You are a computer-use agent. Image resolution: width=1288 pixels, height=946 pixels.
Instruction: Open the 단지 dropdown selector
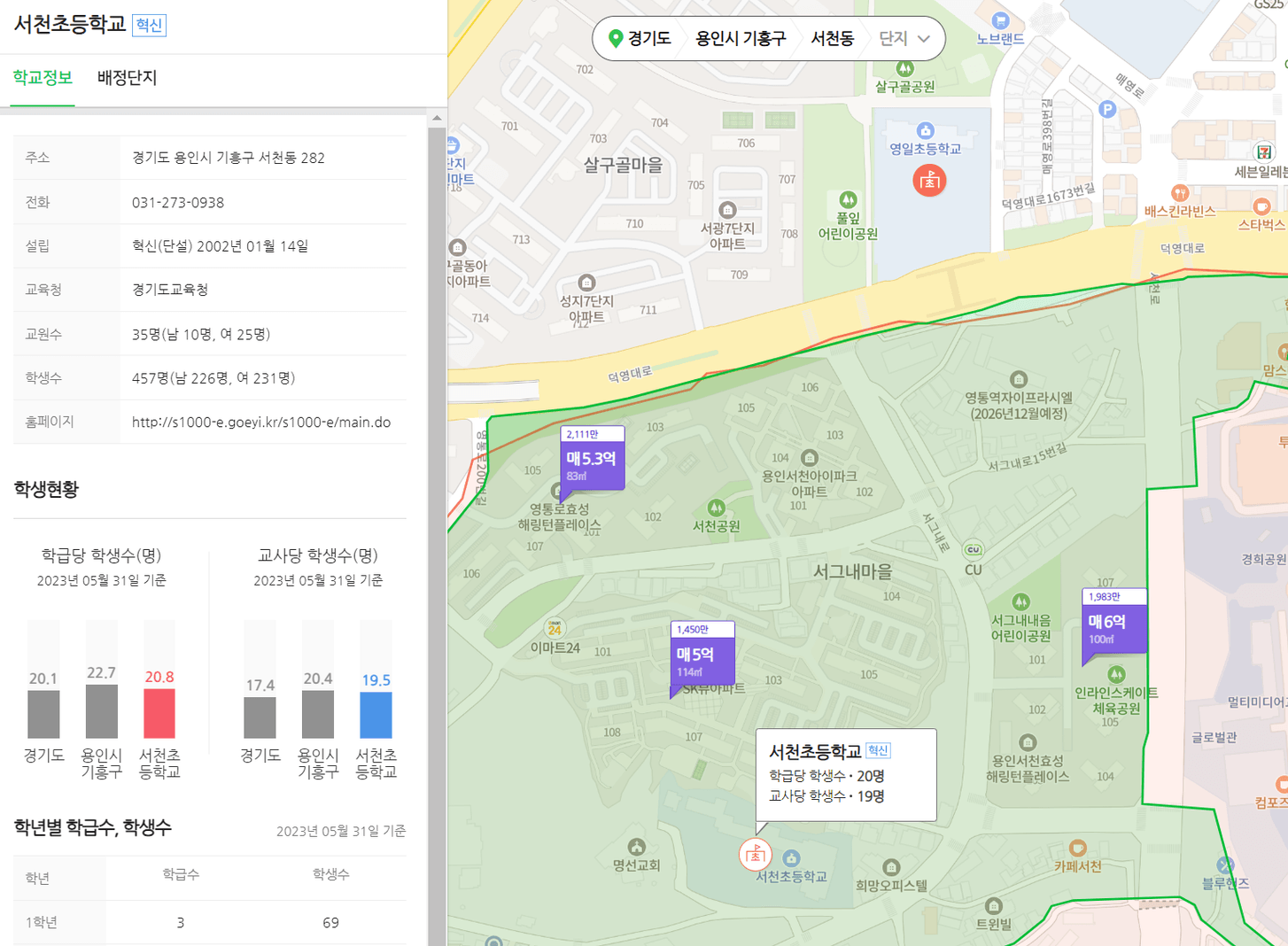pos(904,39)
